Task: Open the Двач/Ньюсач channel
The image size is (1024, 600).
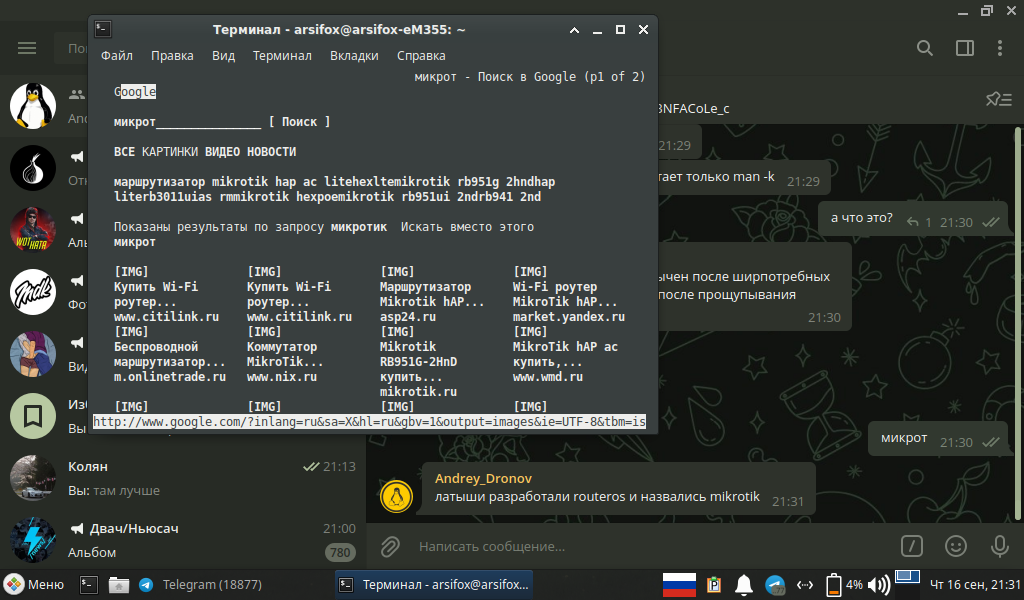Action: pos(183,540)
